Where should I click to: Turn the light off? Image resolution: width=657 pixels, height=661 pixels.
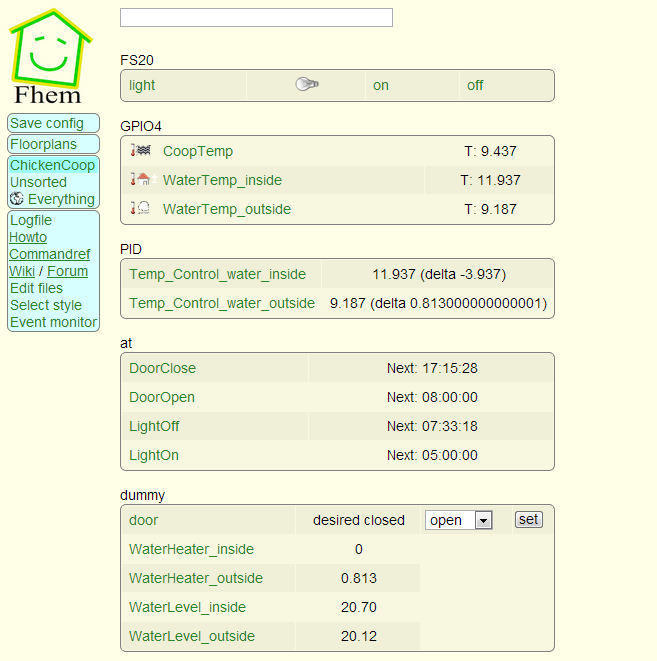(x=475, y=85)
